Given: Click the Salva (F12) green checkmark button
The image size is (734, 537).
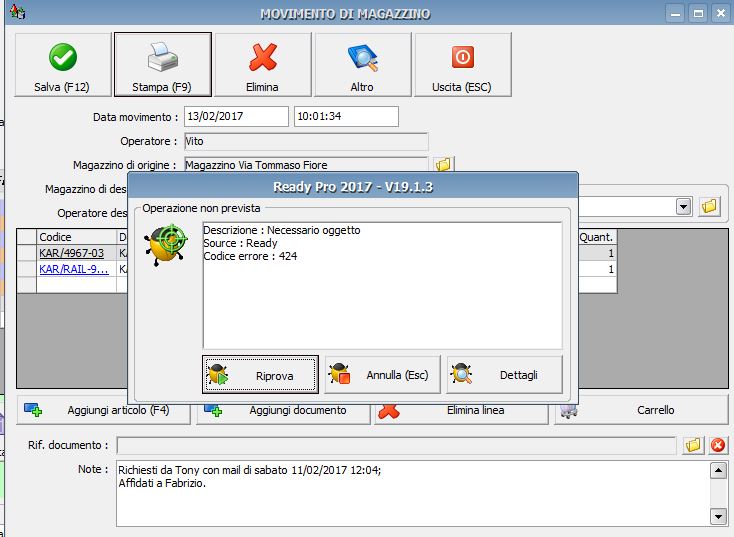Looking at the screenshot, I should 63,65.
